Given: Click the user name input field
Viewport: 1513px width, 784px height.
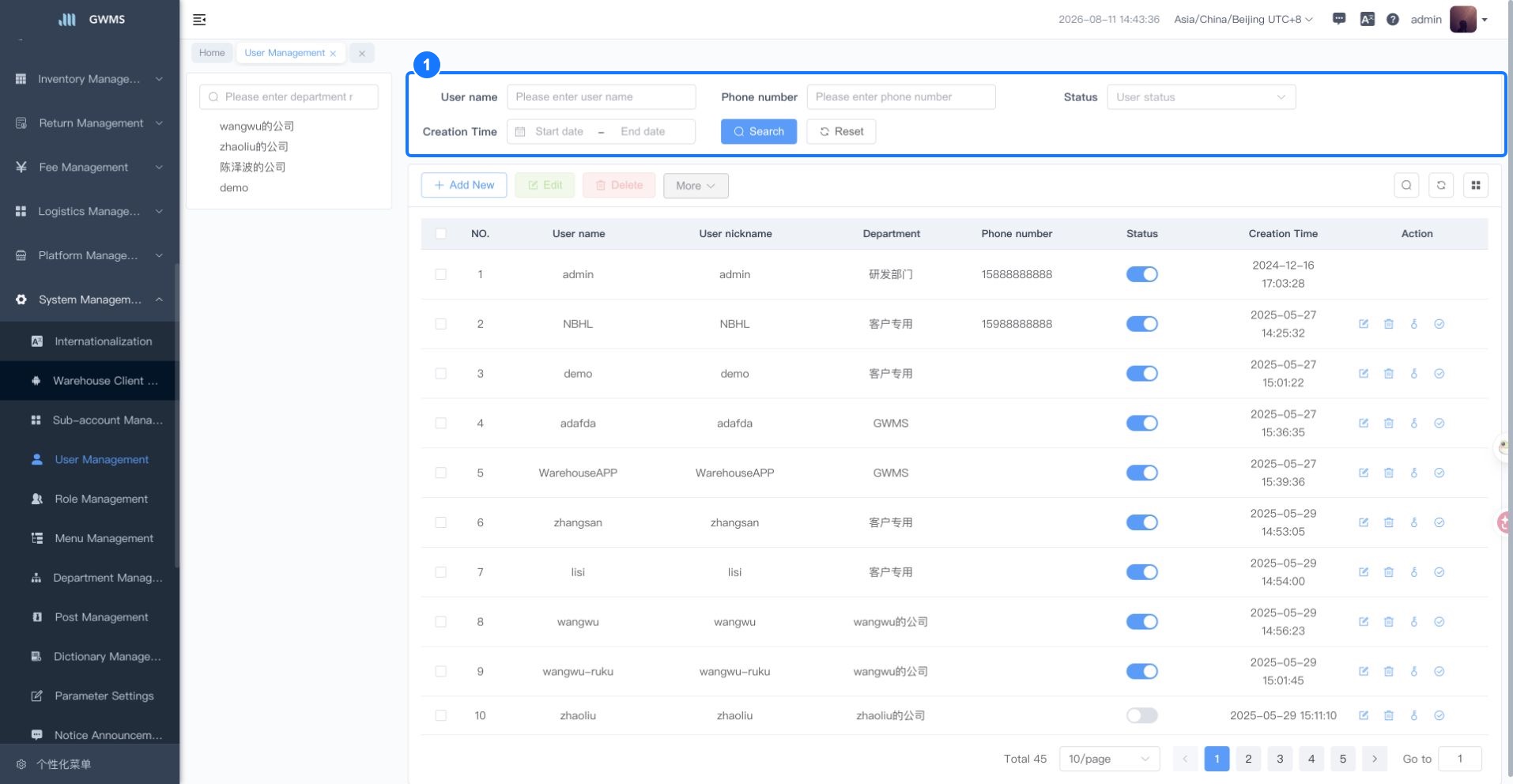Looking at the screenshot, I should tap(602, 97).
